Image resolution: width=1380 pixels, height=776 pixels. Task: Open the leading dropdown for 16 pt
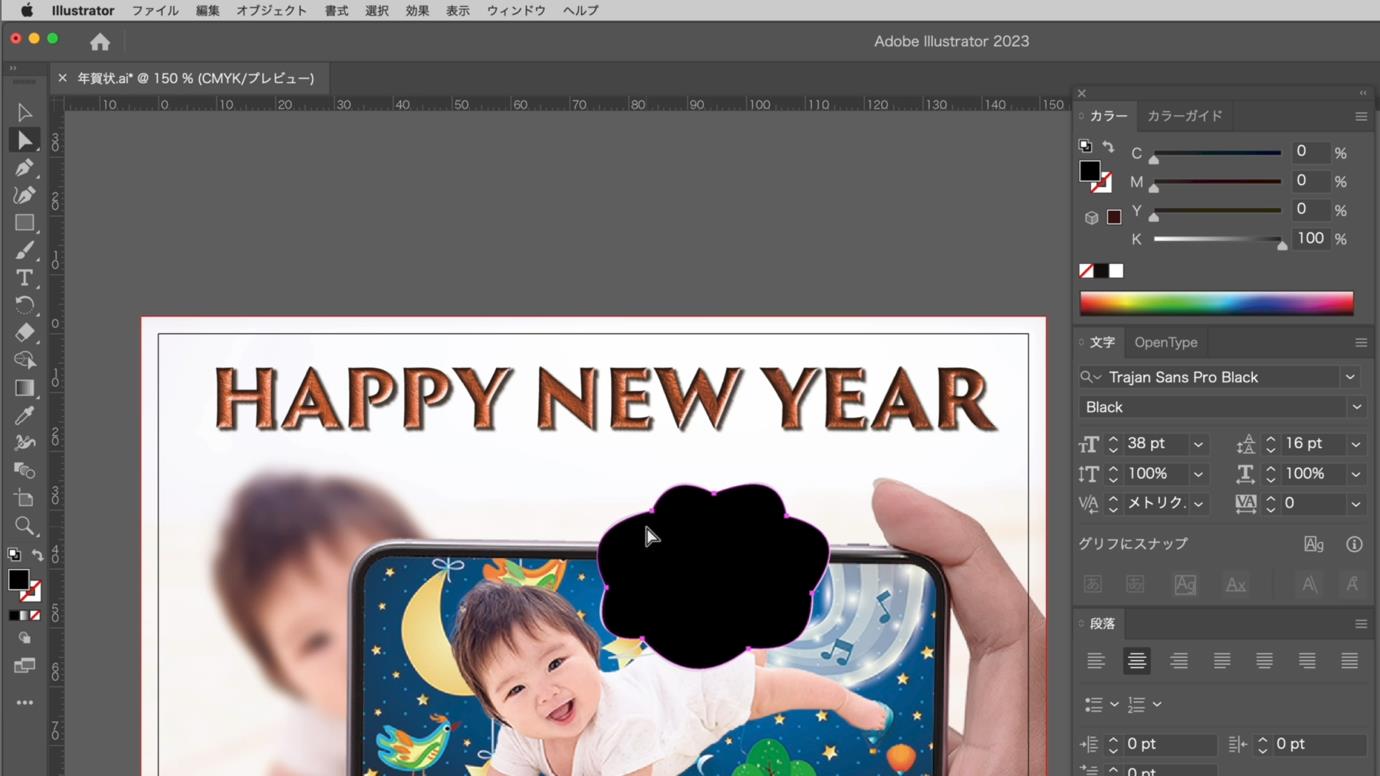(1356, 444)
